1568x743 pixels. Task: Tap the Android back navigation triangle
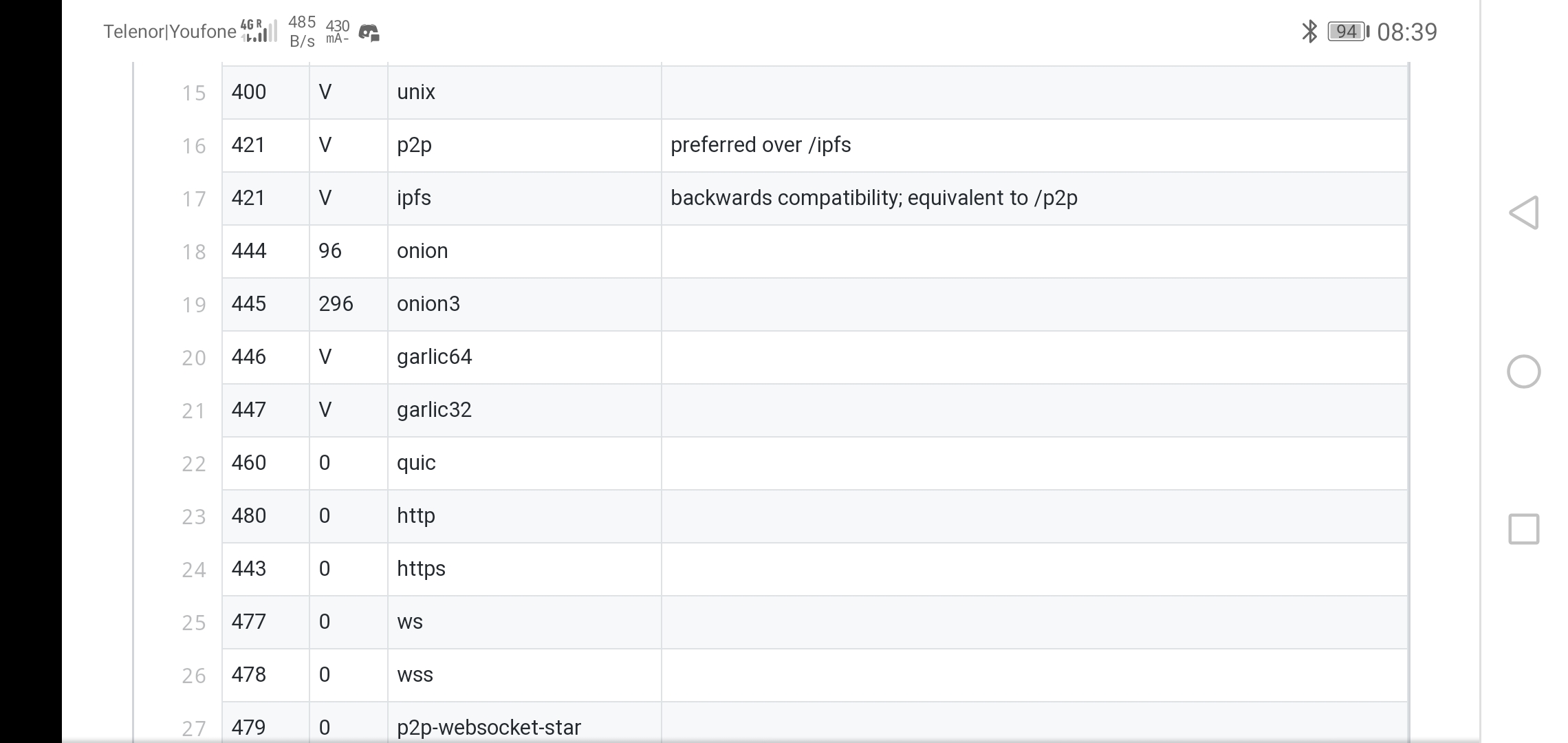1523,213
